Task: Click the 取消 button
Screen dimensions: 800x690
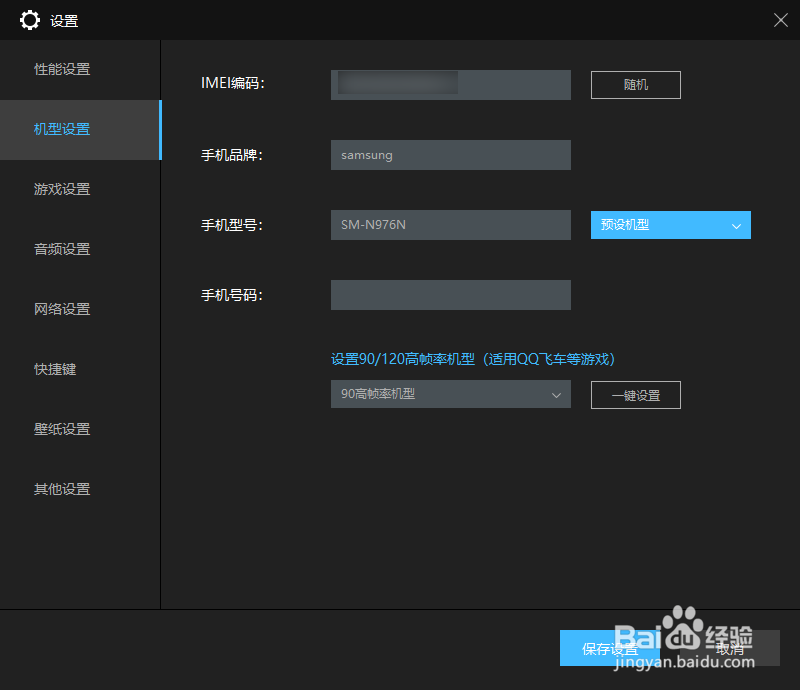Action: point(730,648)
